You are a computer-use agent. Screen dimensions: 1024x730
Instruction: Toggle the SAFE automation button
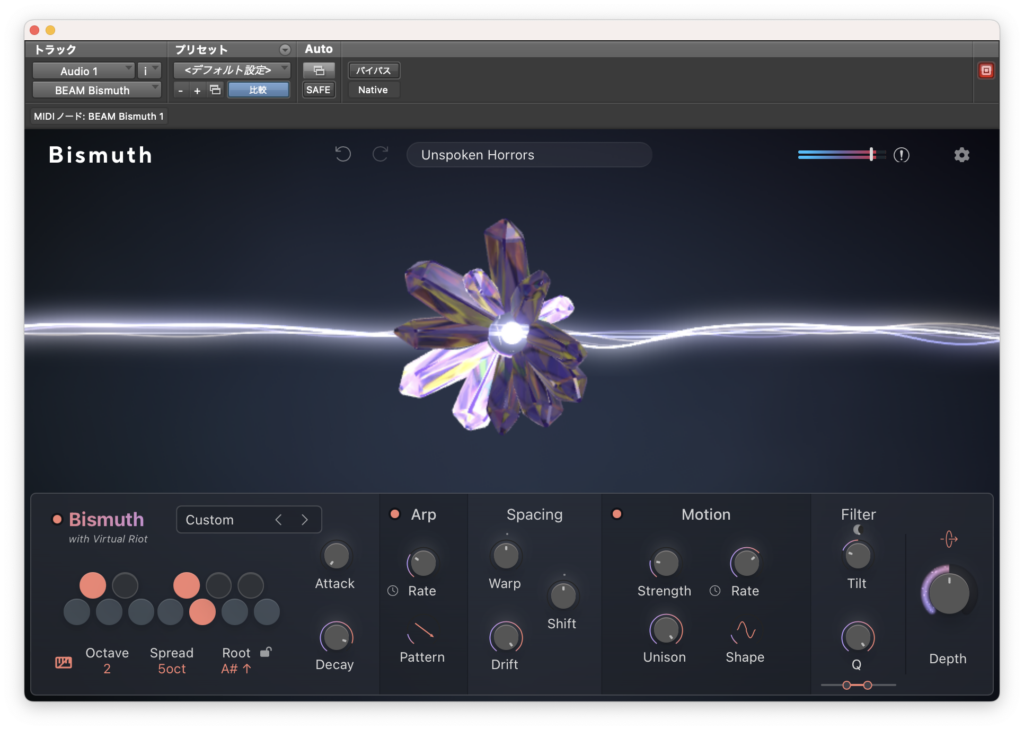pyautogui.click(x=319, y=89)
